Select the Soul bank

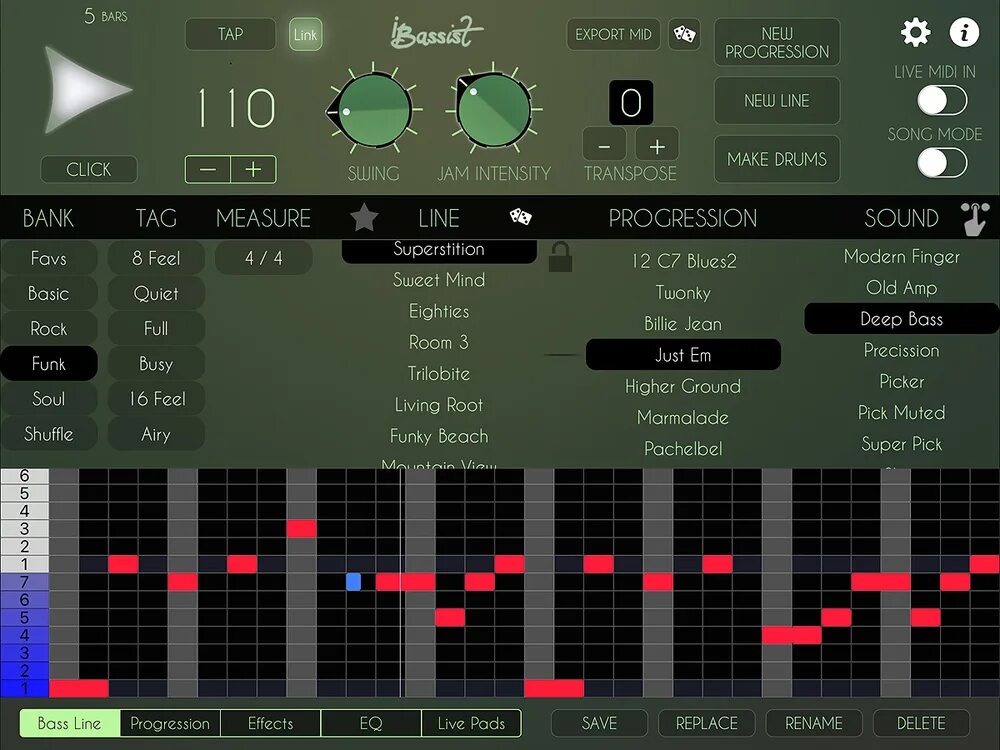49,399
